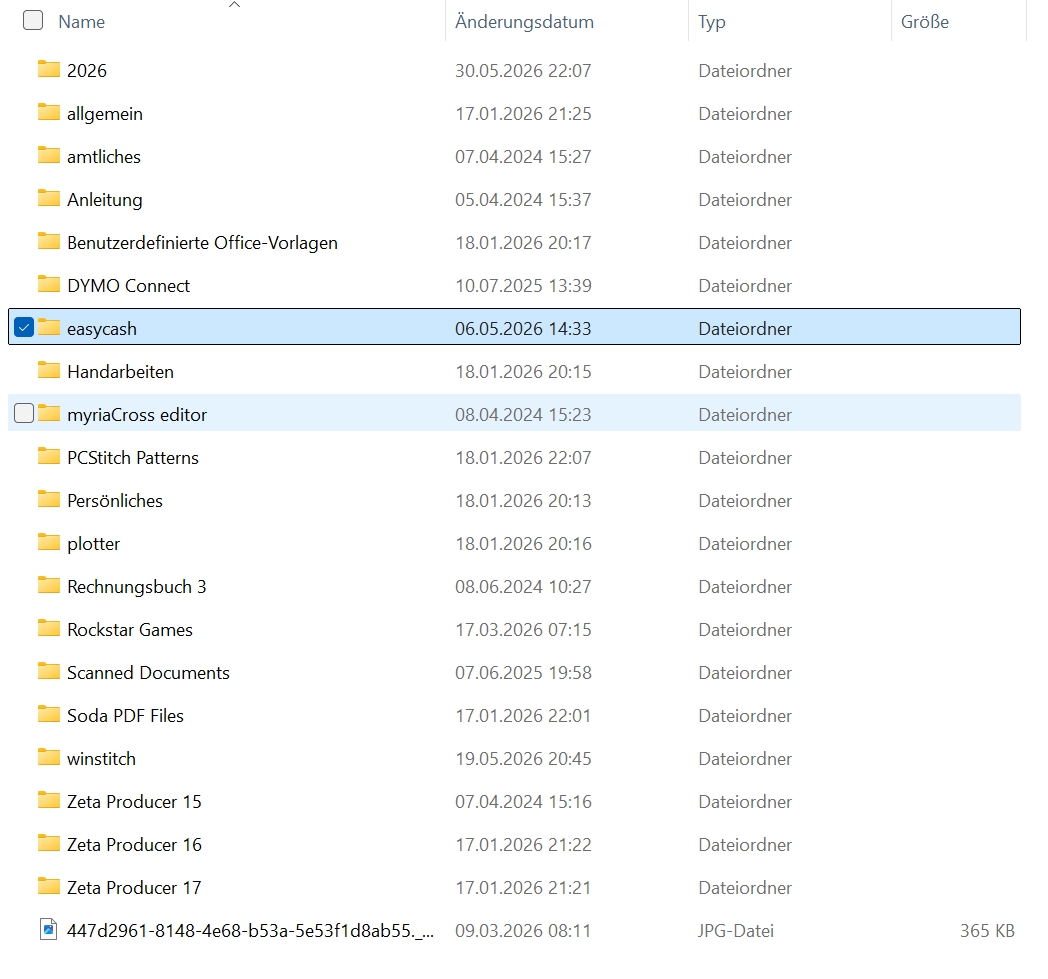Sort by the Größe column header

tap(924, 22)
